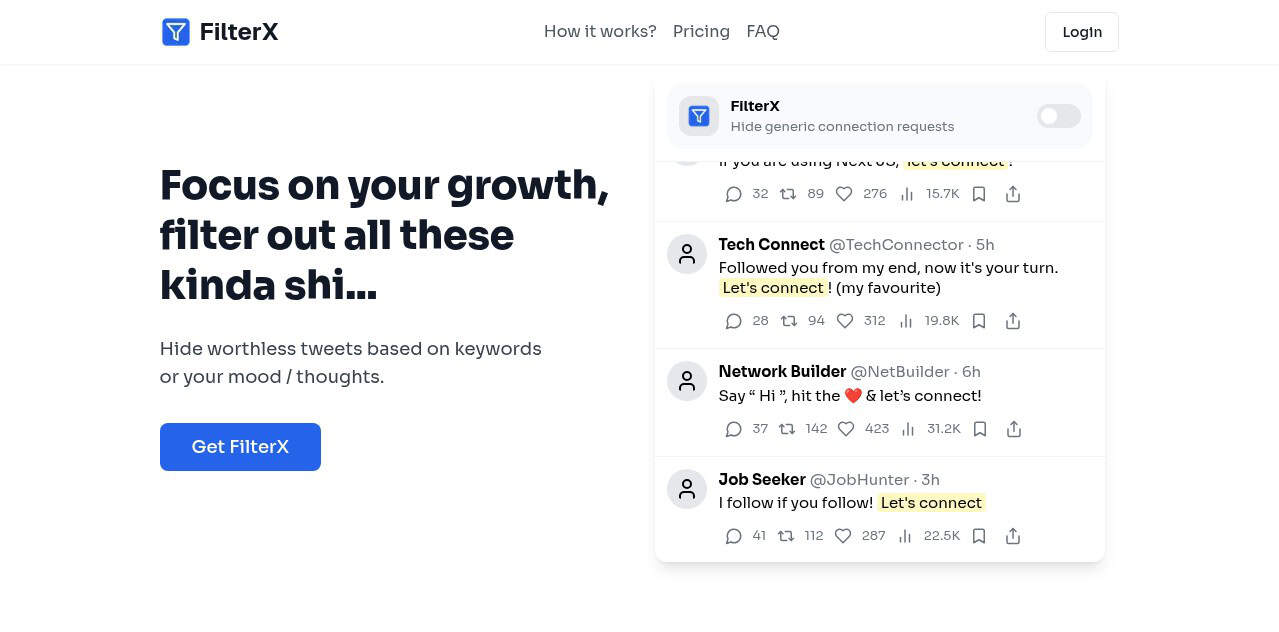This screenshot has width=1279, height=632.
Task: Like the Job Seeker tweet
Action: click(843, 536)
